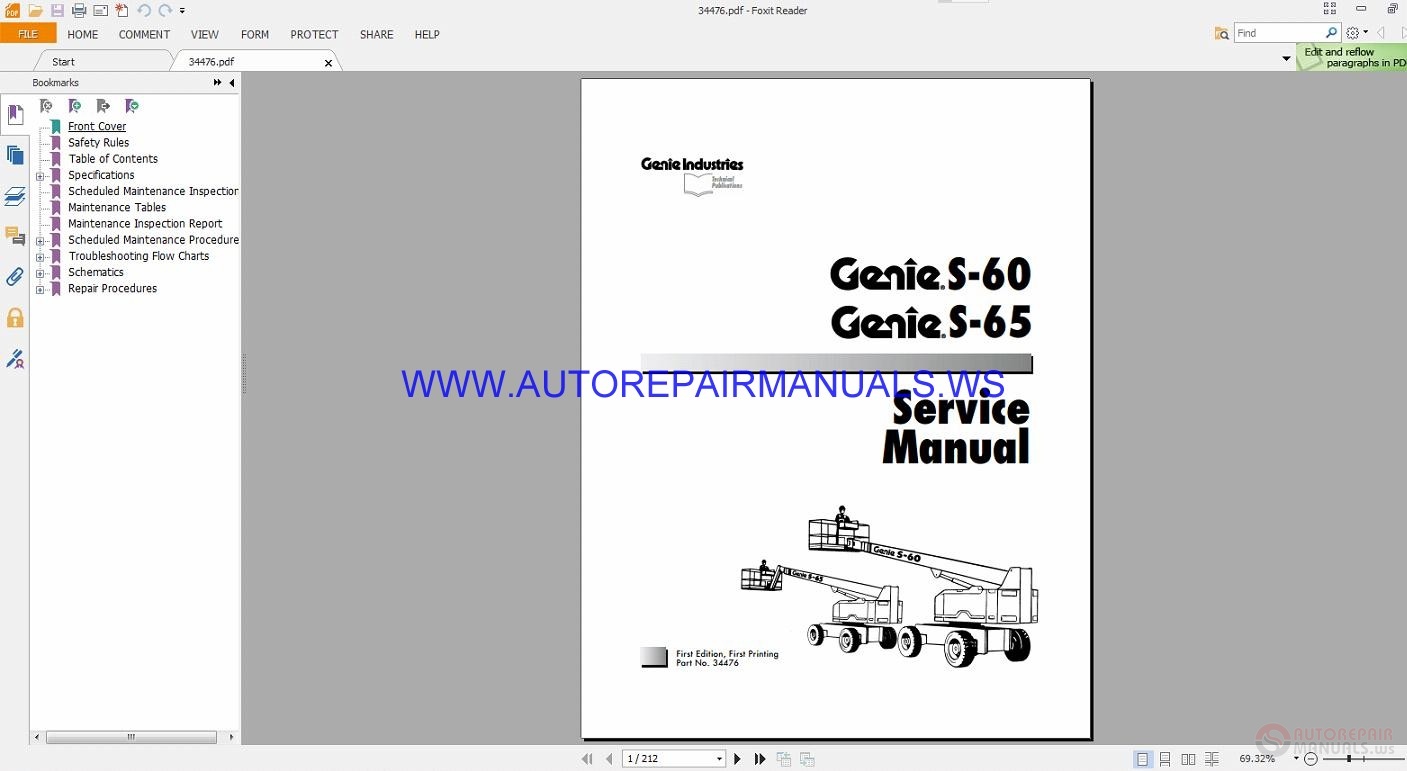The height and width of the screenshot is (771, 1407).
Task: Go to the first page
Action: coord(587,759)
